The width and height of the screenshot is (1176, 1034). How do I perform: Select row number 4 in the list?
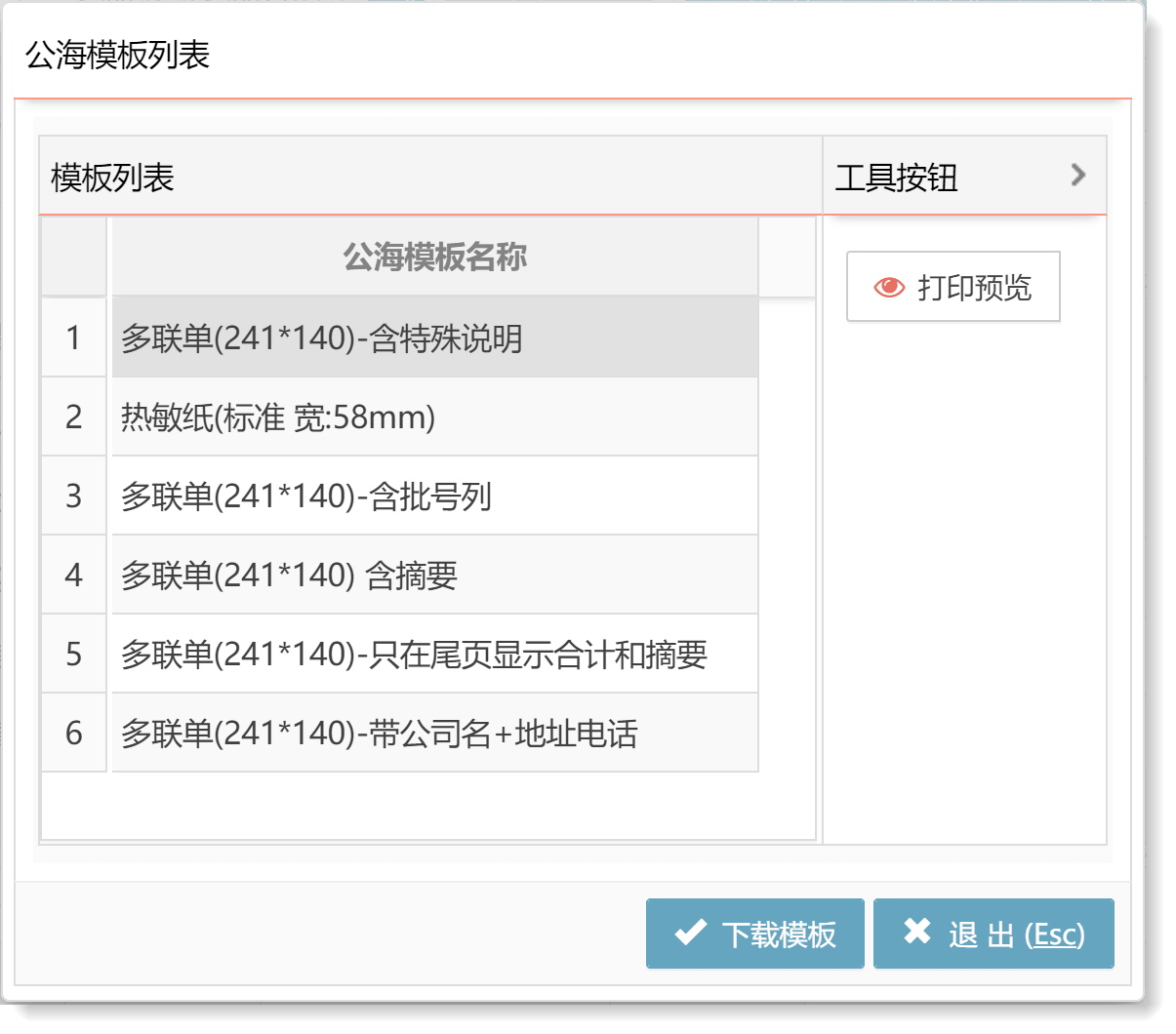(x=73, y=576)
